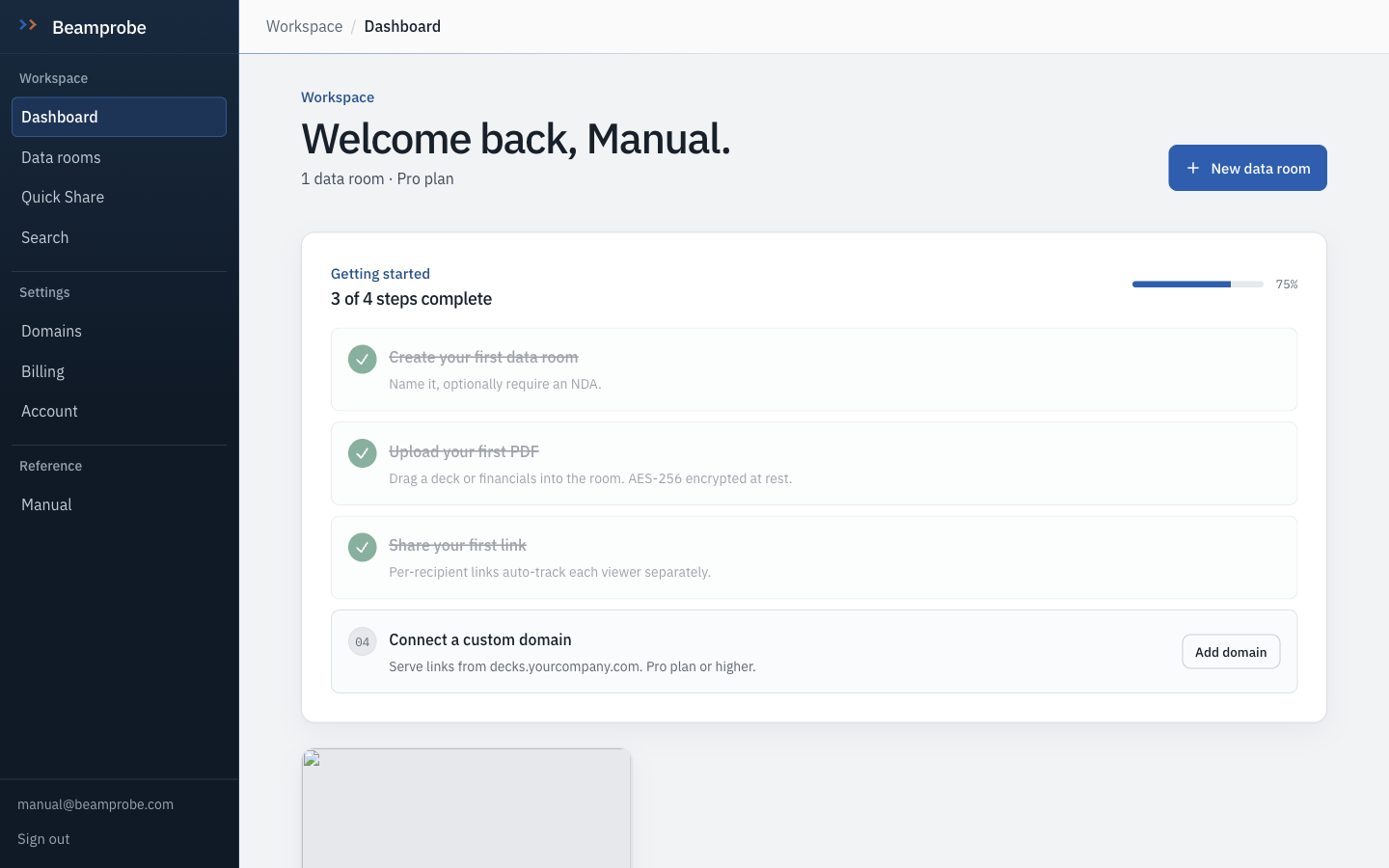Click the Welcome back, Manual. heading
Viewport: 1389px width, 868px height.
pos(516,139)
